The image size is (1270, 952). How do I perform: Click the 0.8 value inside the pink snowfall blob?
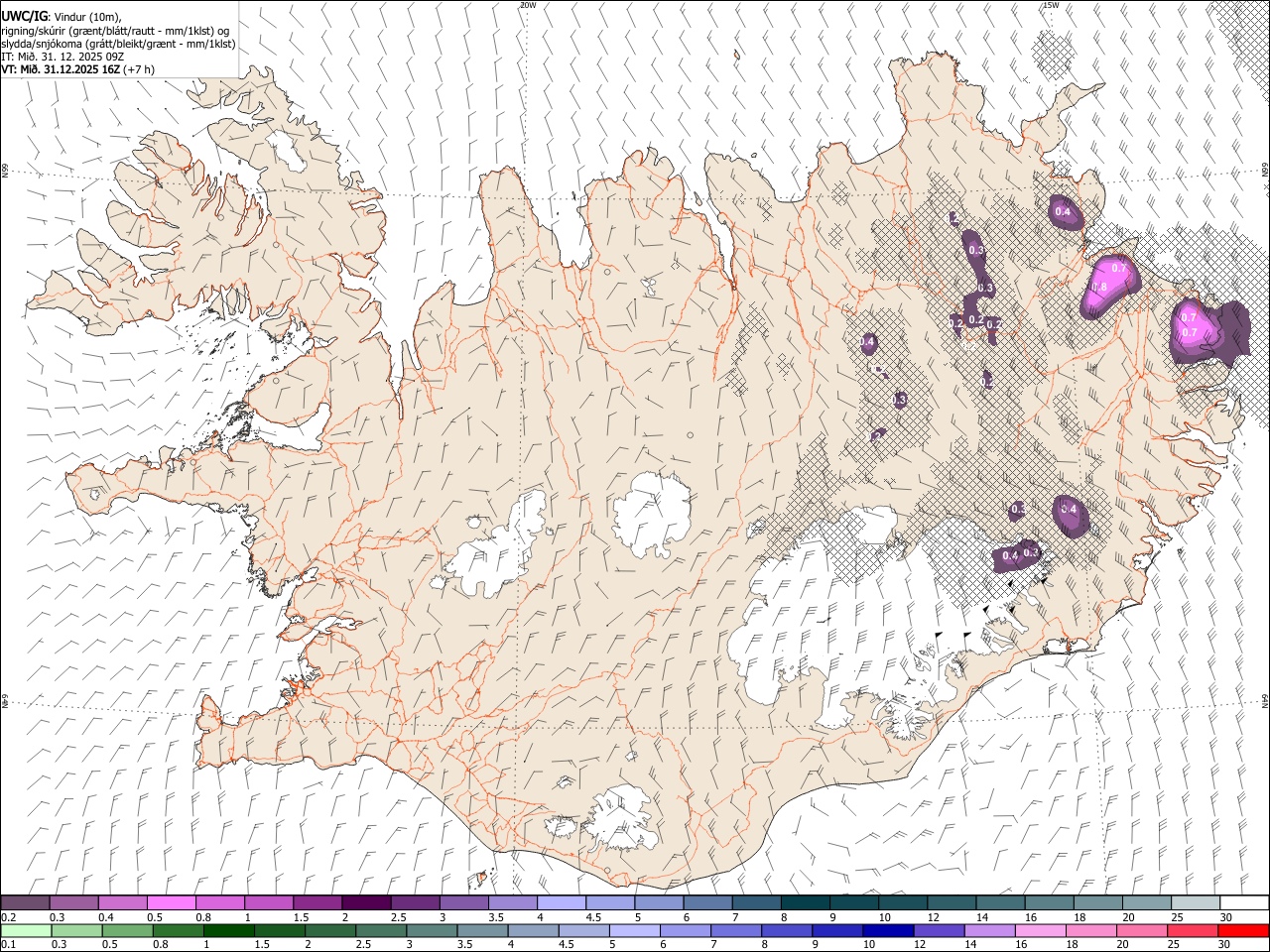click(x=1099, y=288)
